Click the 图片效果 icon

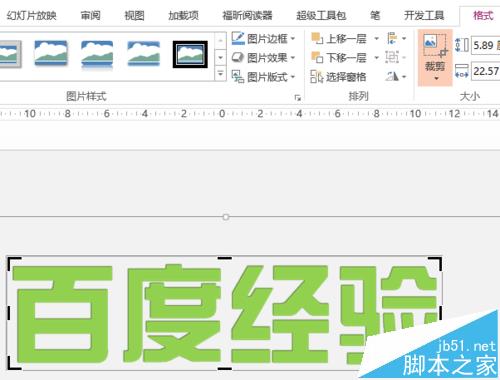point(238,58)
